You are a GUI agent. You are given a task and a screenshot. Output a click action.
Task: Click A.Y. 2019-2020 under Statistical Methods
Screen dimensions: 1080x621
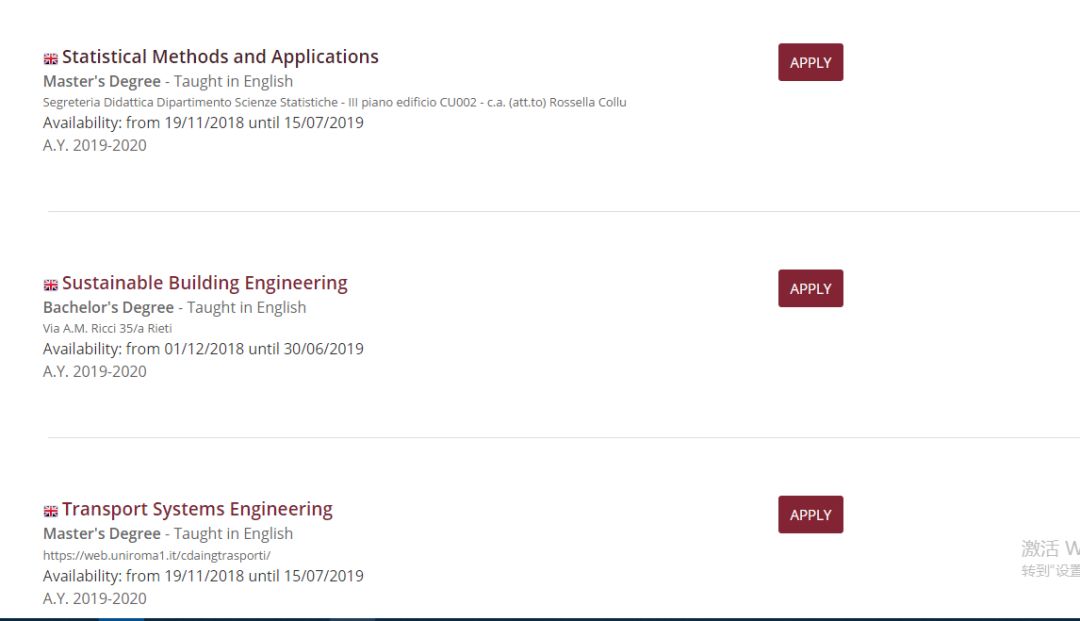[x=94, y=145]
